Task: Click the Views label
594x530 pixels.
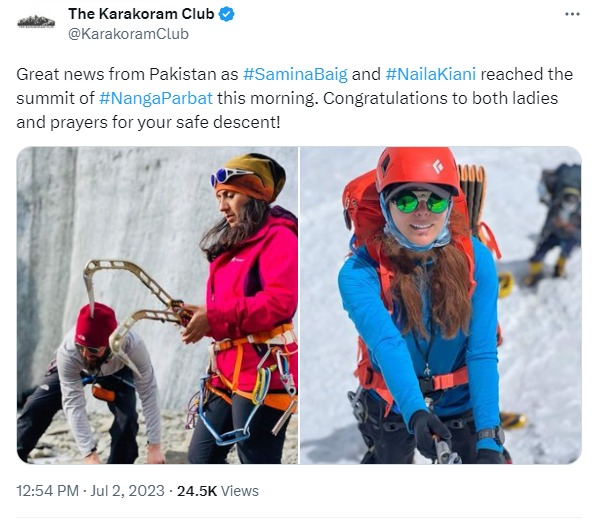Action: (239, 491)
